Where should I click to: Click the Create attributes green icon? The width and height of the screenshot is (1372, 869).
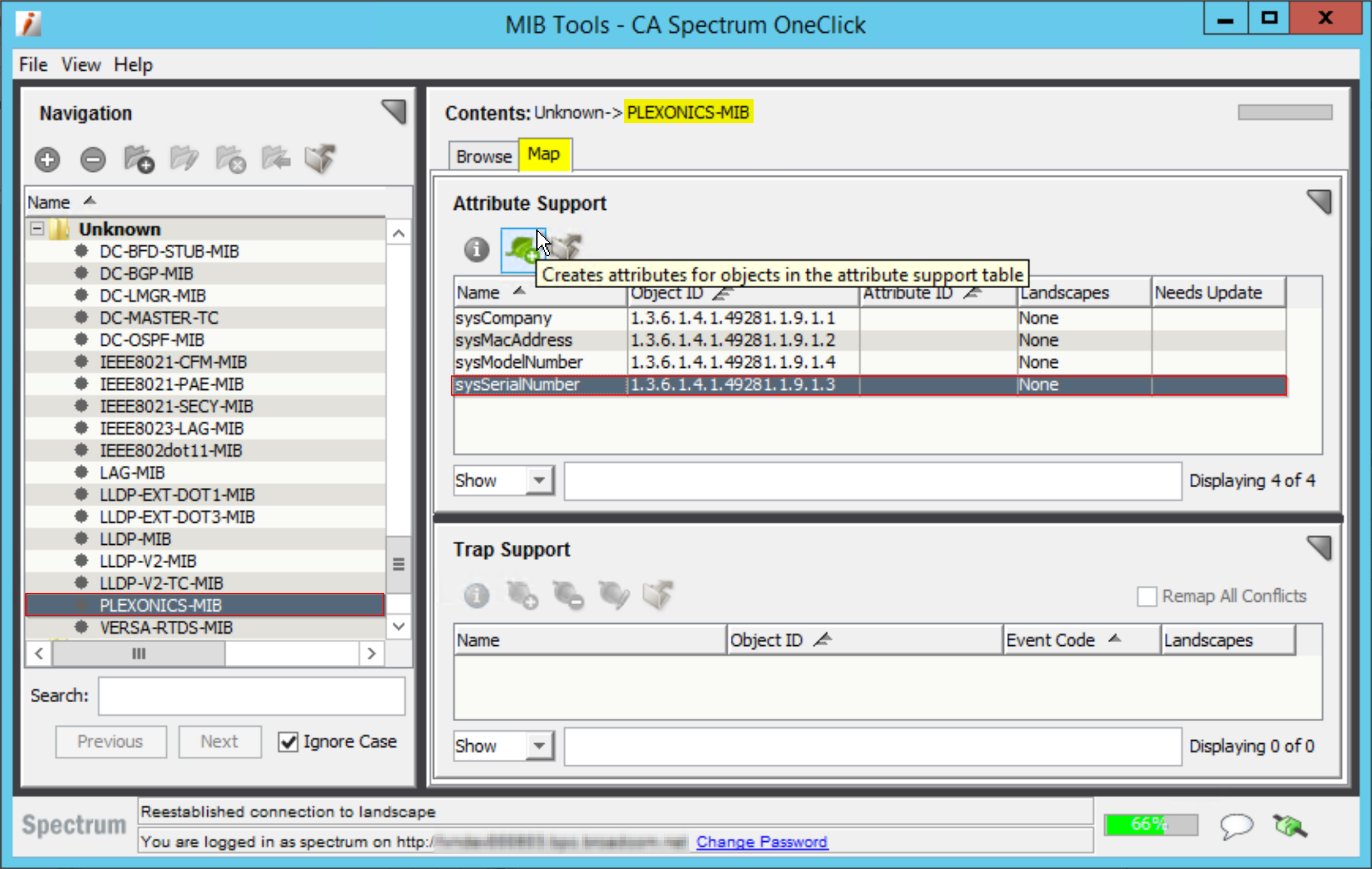click(522, 250)
